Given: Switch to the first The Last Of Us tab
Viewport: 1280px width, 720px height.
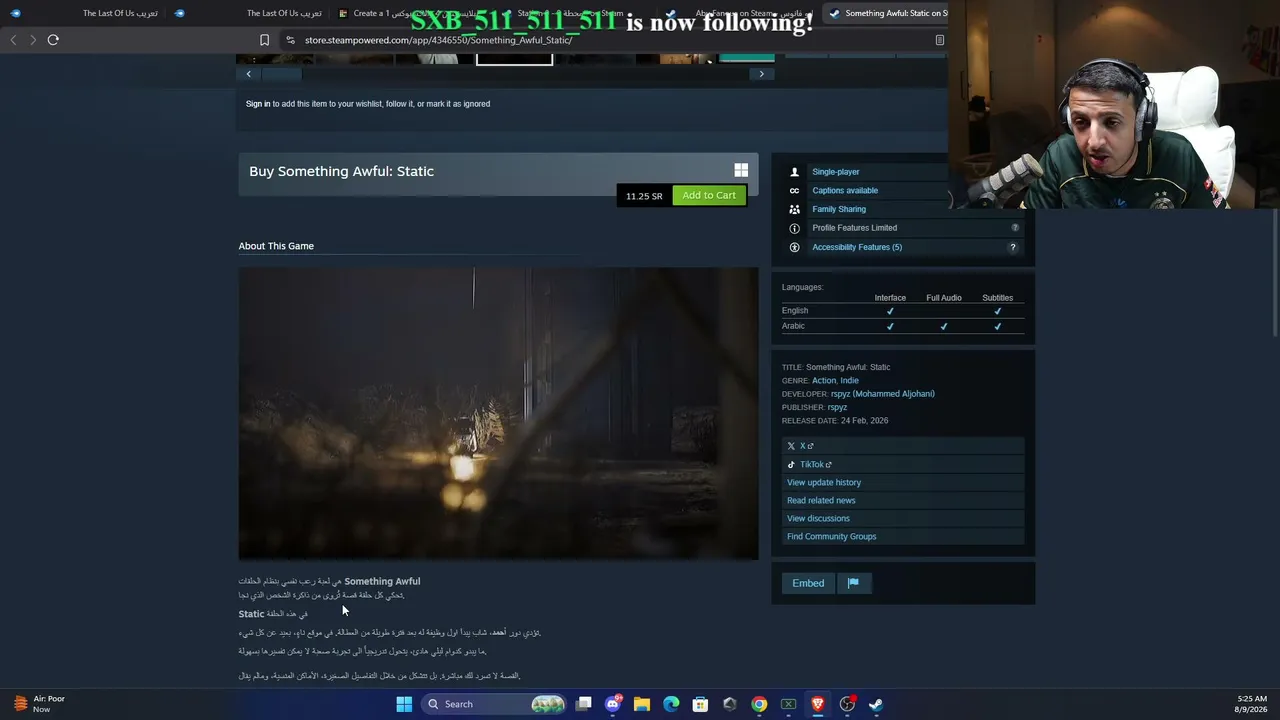Looking at the screenshot, I should pos(85,13).
